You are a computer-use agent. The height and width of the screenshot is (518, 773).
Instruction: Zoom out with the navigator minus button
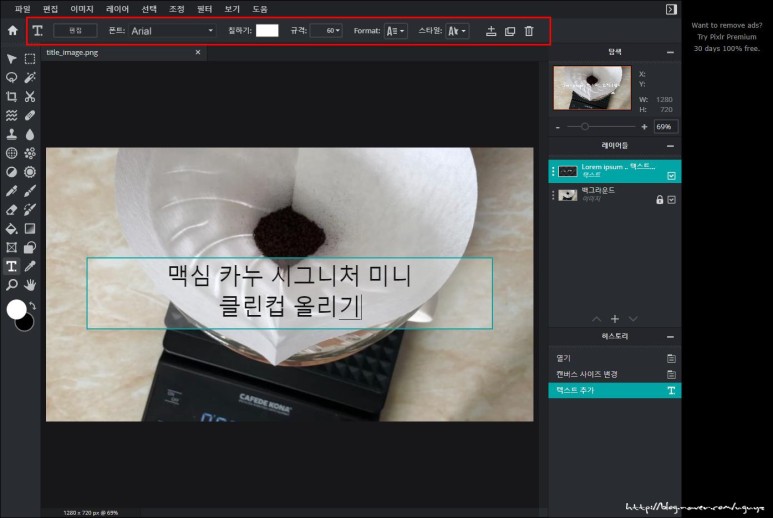(x=558, y=127)
